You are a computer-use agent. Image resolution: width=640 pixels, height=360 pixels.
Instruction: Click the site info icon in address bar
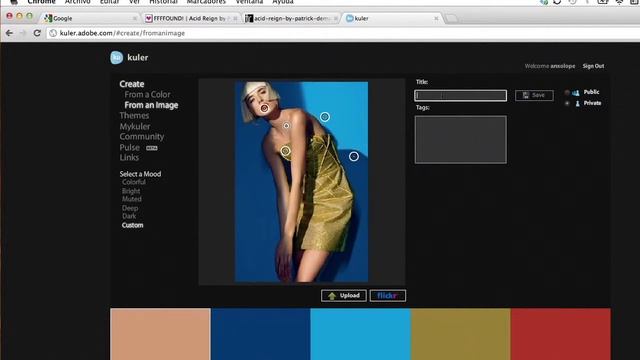[x=53, y=33]
